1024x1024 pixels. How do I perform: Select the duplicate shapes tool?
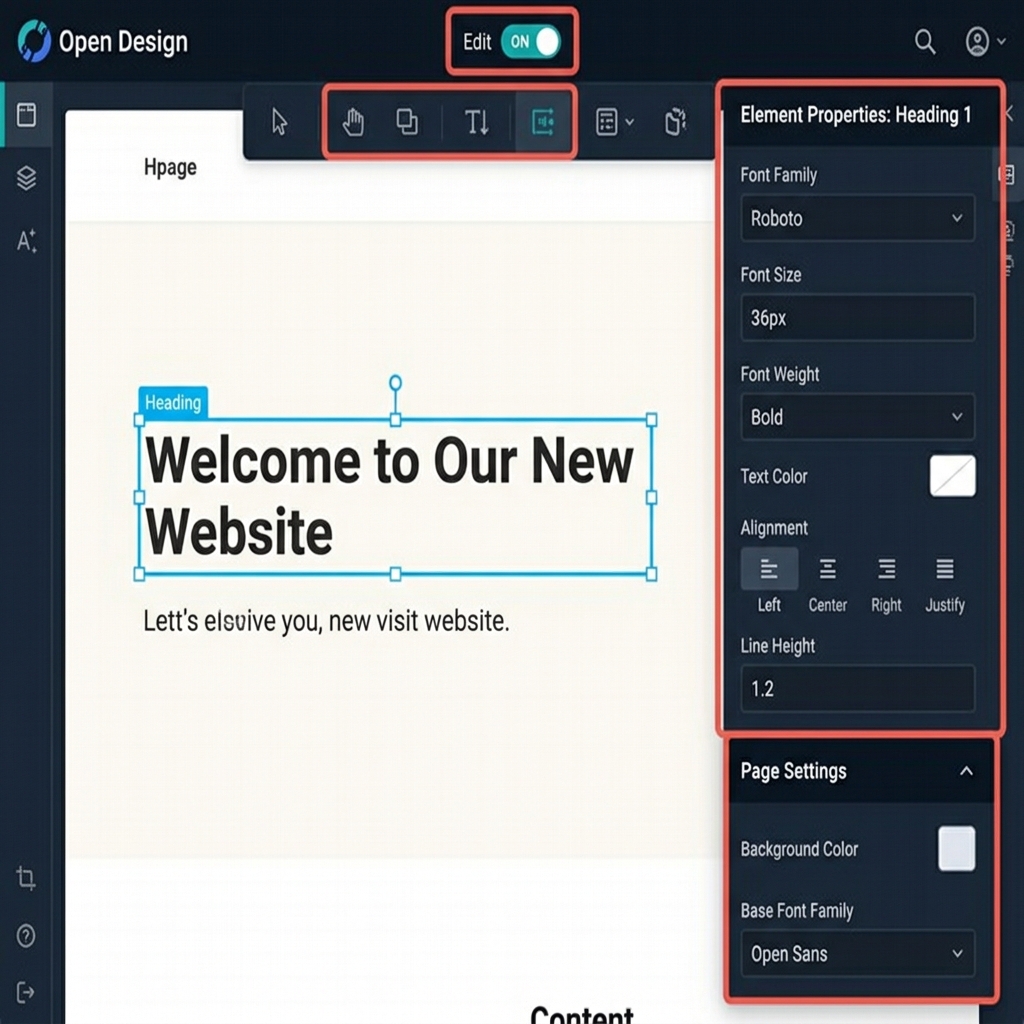(x=407, y=121)
